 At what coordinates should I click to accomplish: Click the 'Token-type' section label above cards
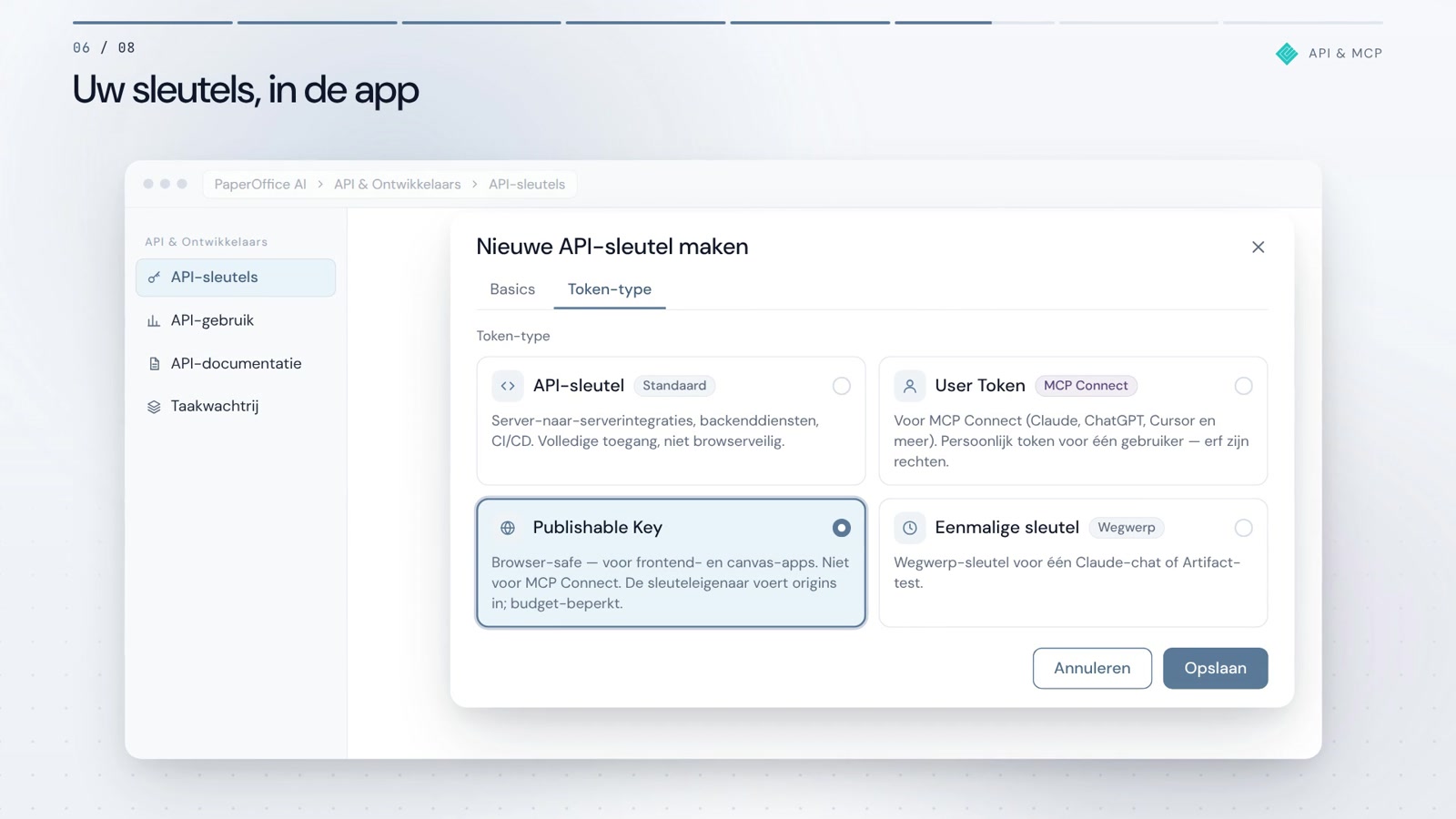pos(513,336)
